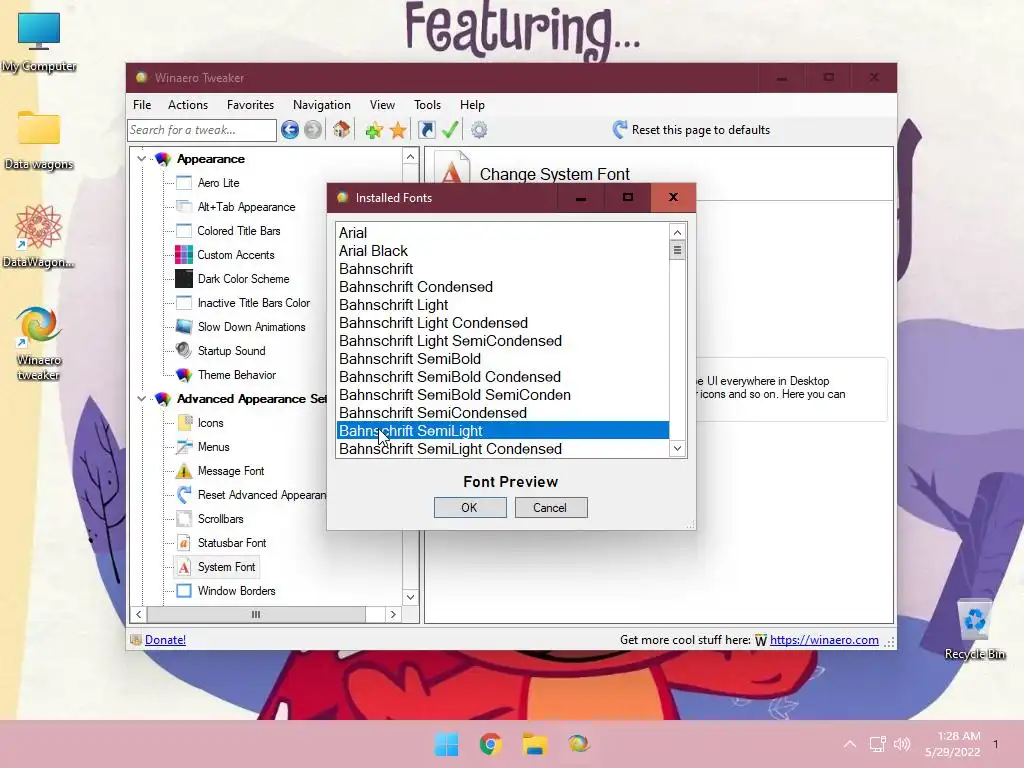
Task: Open the View menu
Action: 382,104
